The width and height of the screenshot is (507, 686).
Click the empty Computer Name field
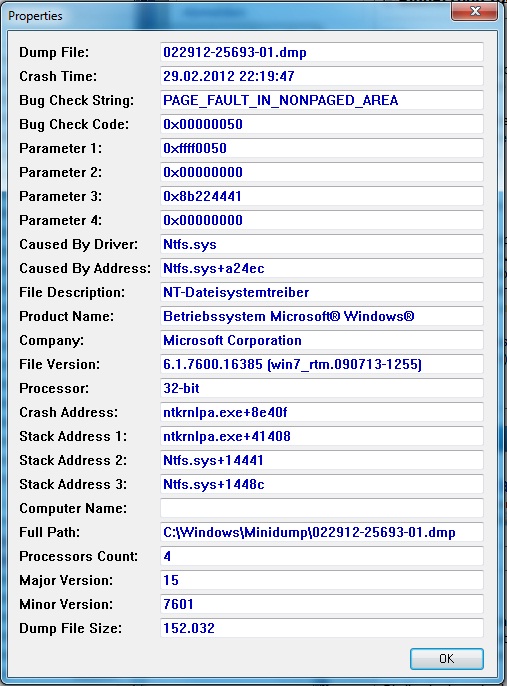322,508
